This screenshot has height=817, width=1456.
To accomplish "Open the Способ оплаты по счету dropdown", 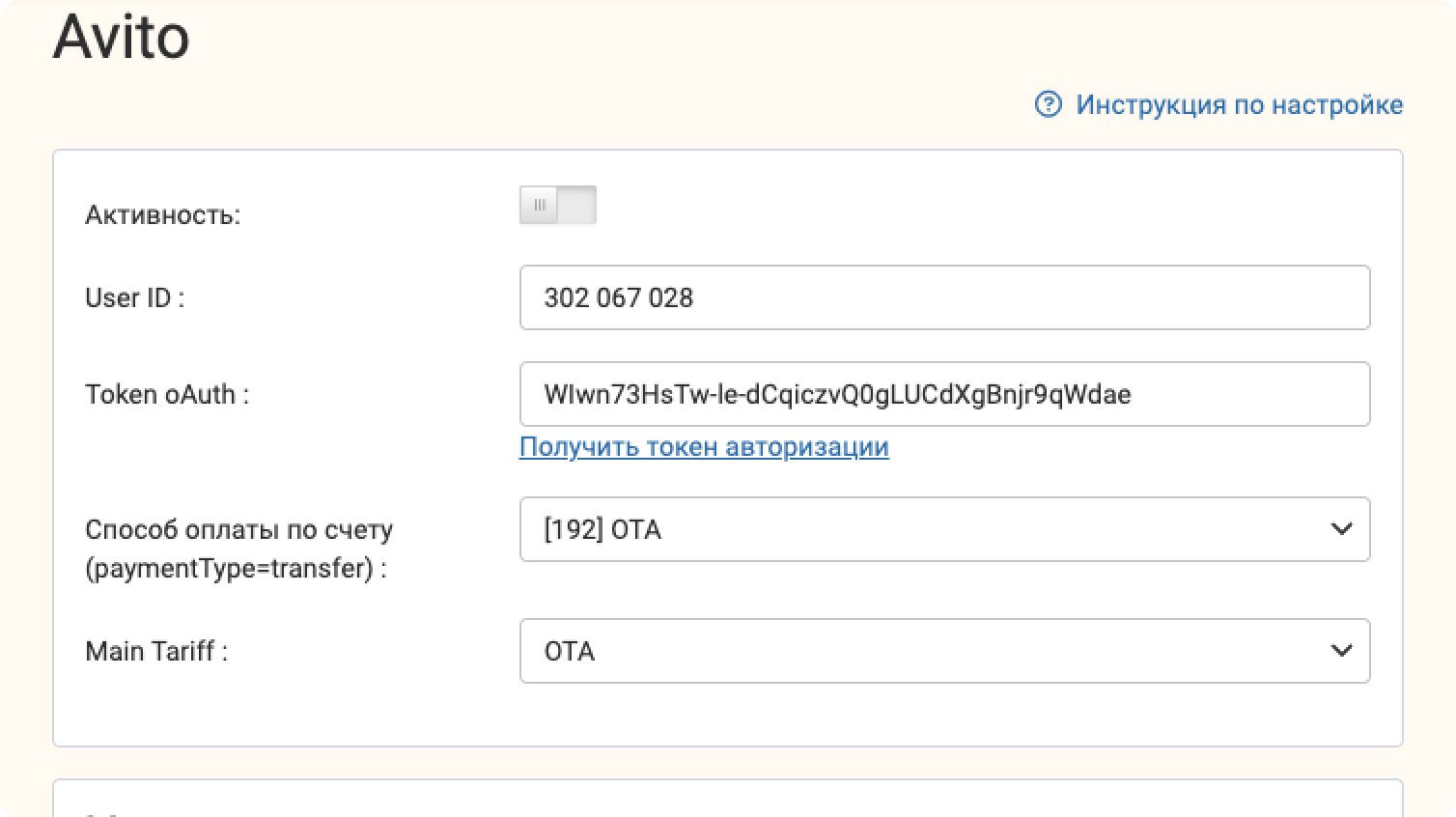I will click(944, 529).
